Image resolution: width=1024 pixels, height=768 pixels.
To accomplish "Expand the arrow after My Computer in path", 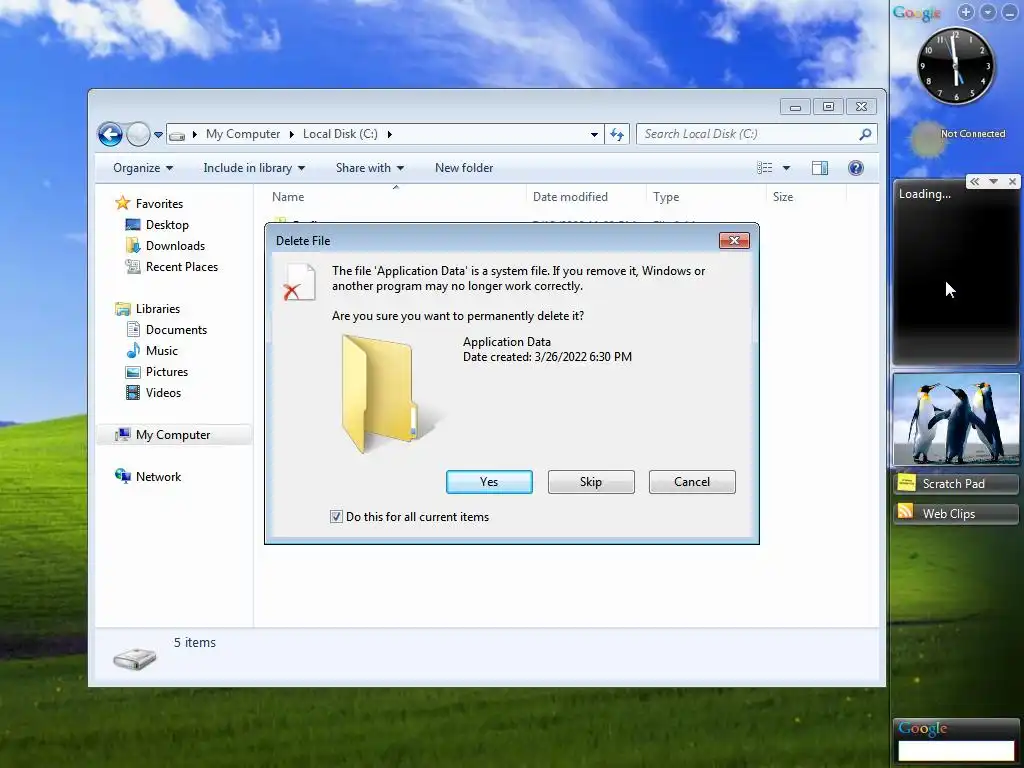I will [x=291, y=135].
